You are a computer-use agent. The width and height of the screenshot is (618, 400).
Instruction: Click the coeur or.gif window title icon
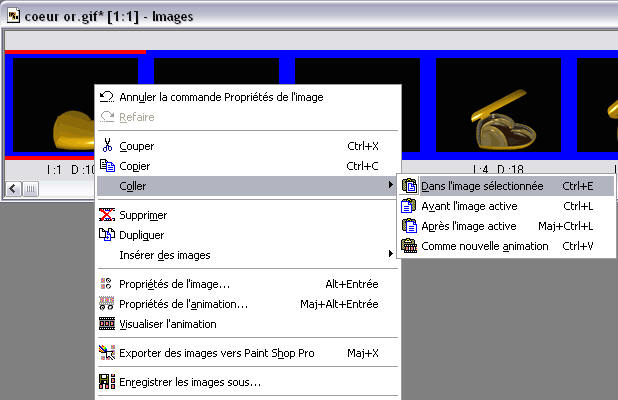coord(13,16)
